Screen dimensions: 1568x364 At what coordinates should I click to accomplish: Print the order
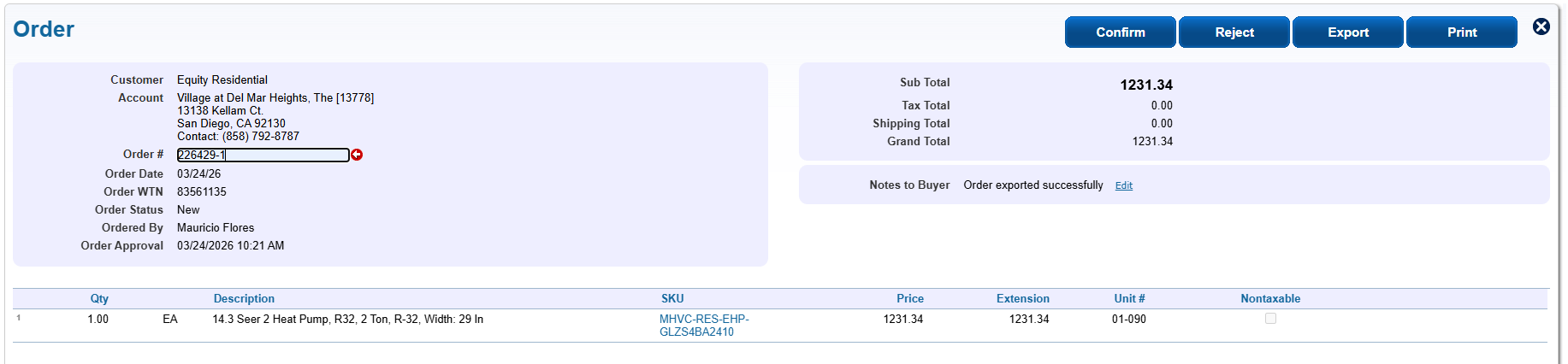click(x=1461, y=32)
